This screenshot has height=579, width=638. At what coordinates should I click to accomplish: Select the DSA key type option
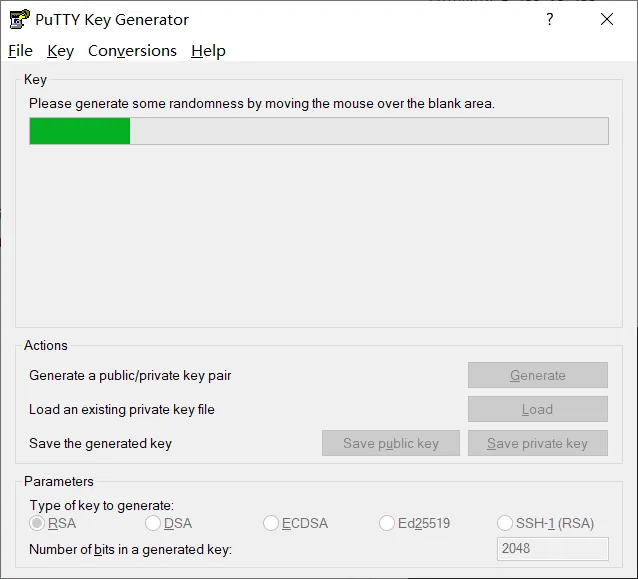click(x=153, y=523)
